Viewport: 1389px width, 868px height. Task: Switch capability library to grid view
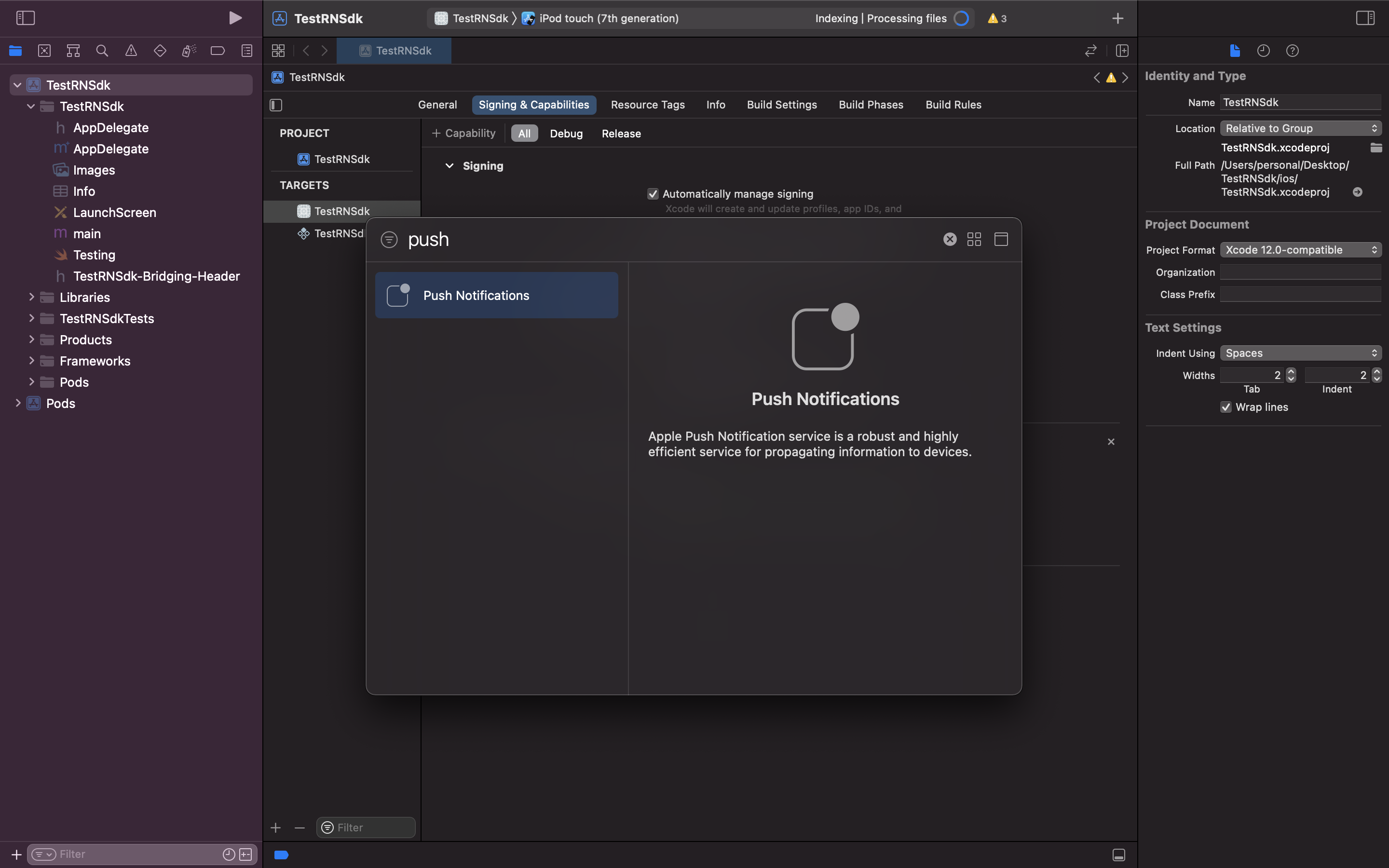pyautogui.click(x=974, y=239)
